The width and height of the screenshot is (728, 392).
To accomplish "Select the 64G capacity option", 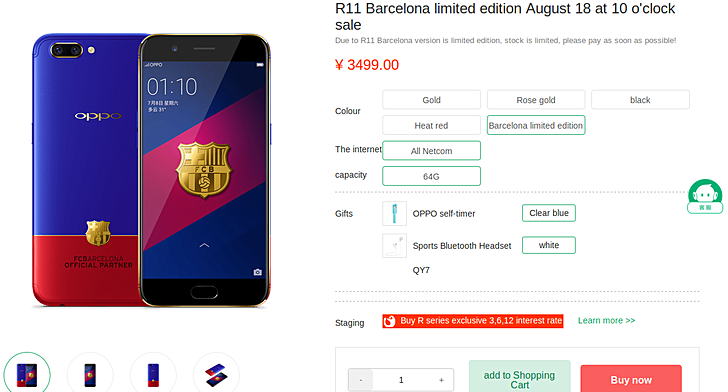I will (x=431, y=176).
